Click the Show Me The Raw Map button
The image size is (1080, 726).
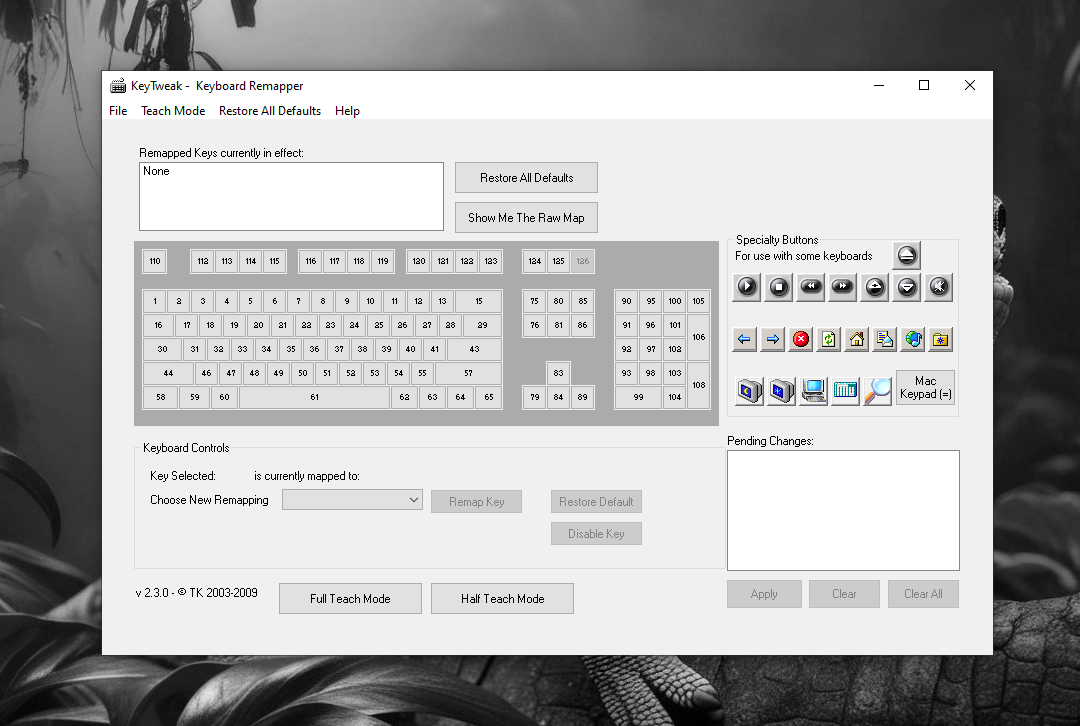pyautogui.click(x=526, y=218)
